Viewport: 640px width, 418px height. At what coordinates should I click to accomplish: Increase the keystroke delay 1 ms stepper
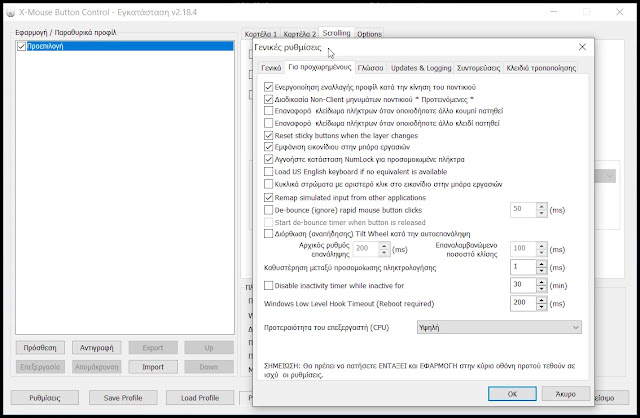541,264
